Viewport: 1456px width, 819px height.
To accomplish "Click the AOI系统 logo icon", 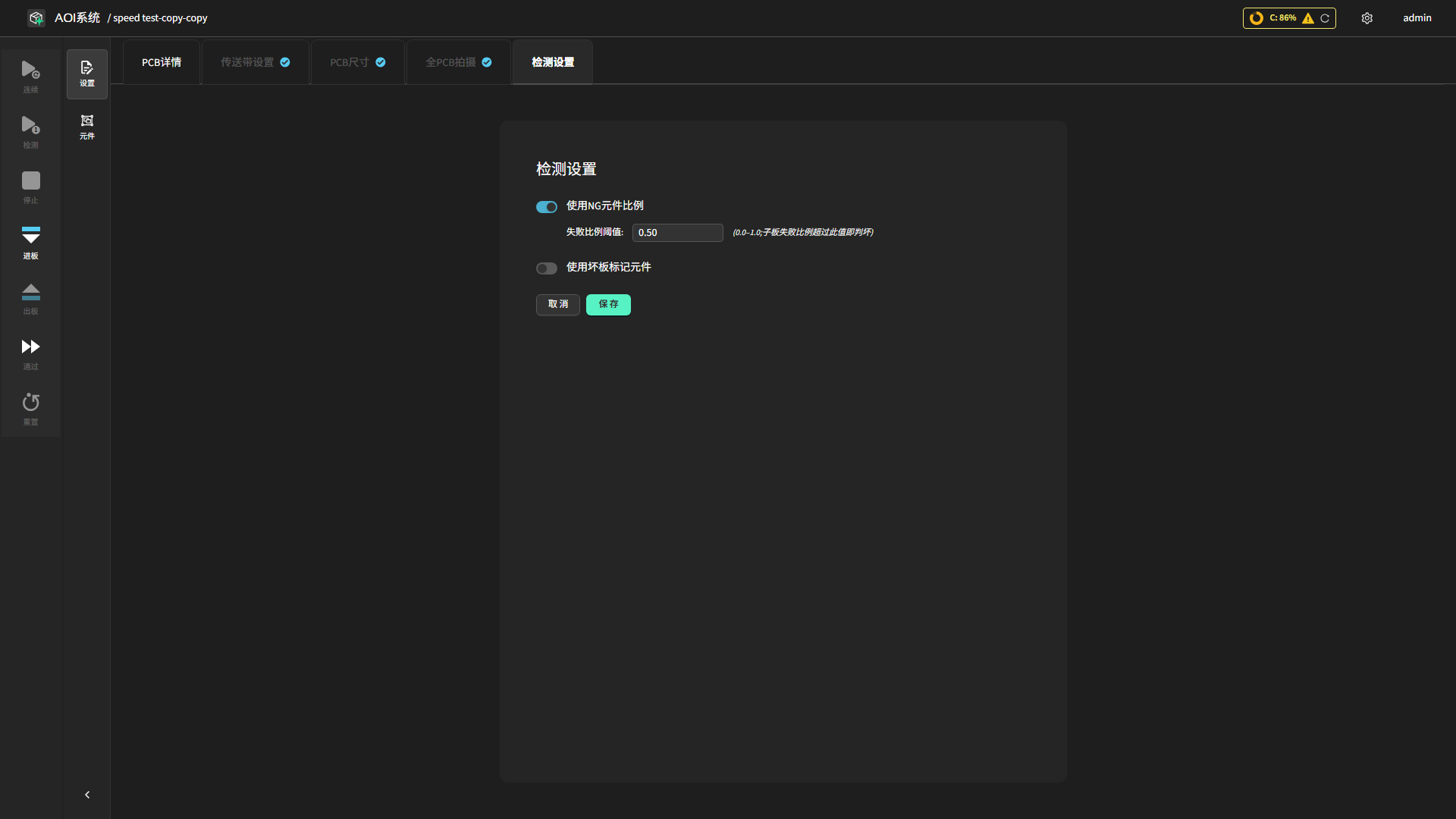I will 36,18.
